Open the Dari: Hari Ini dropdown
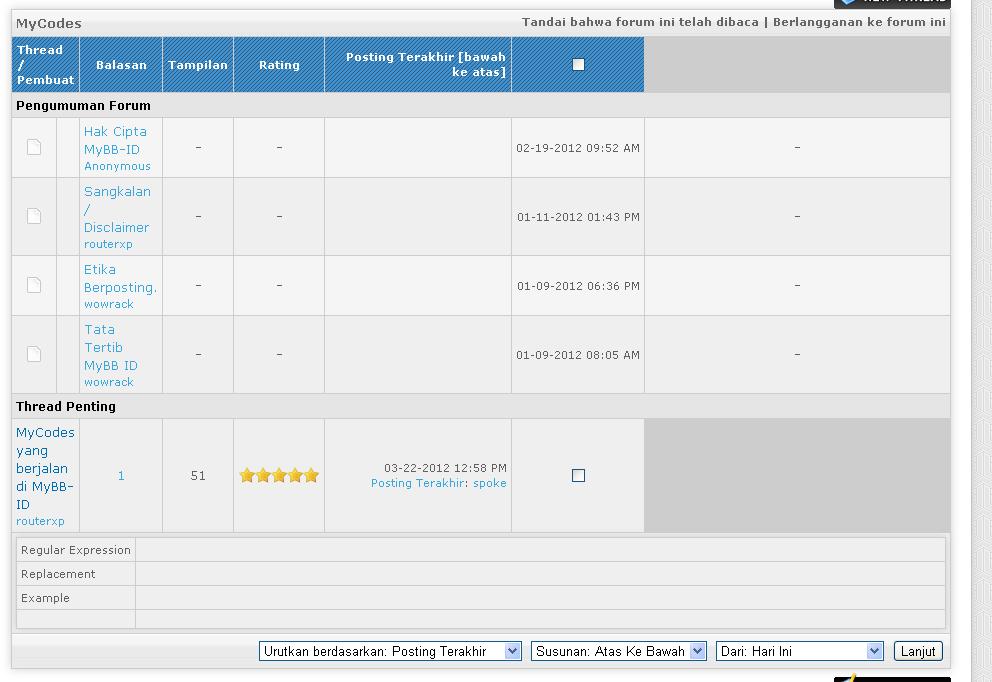The image size is (992, 682). 800,651
